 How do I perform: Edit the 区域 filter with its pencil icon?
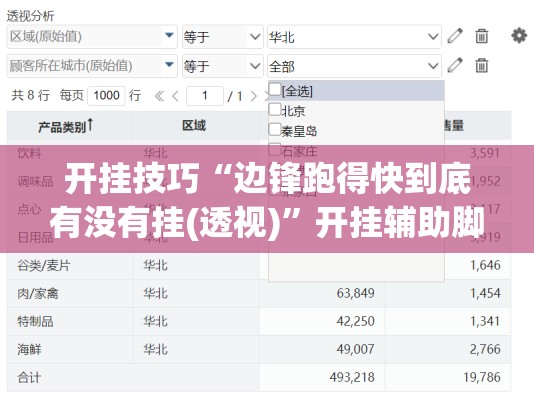(x=455, y=36)
